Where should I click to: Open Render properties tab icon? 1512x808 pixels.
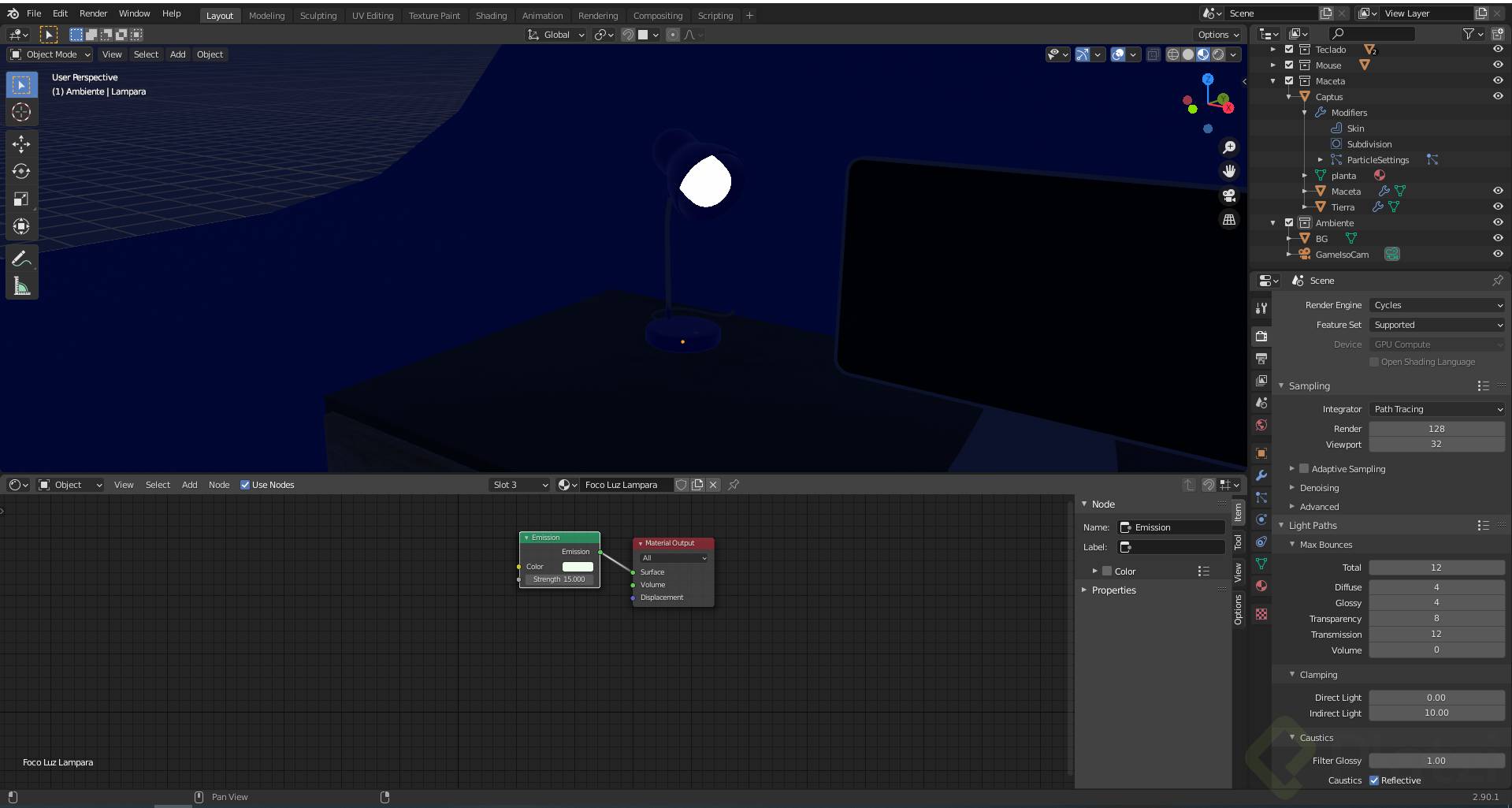tap(1261, 336)
